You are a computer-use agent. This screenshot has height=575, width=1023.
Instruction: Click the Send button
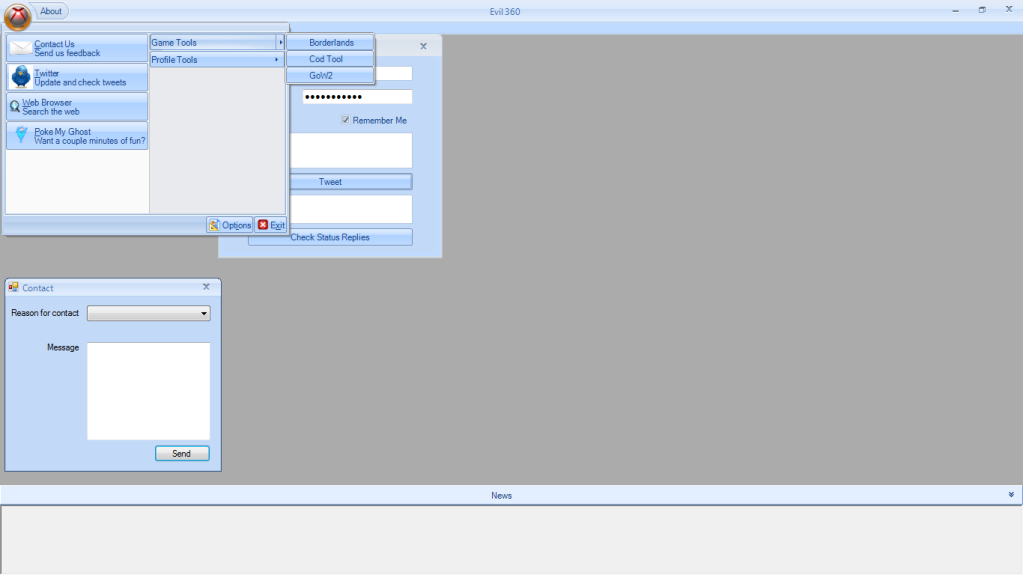(182, 453)
